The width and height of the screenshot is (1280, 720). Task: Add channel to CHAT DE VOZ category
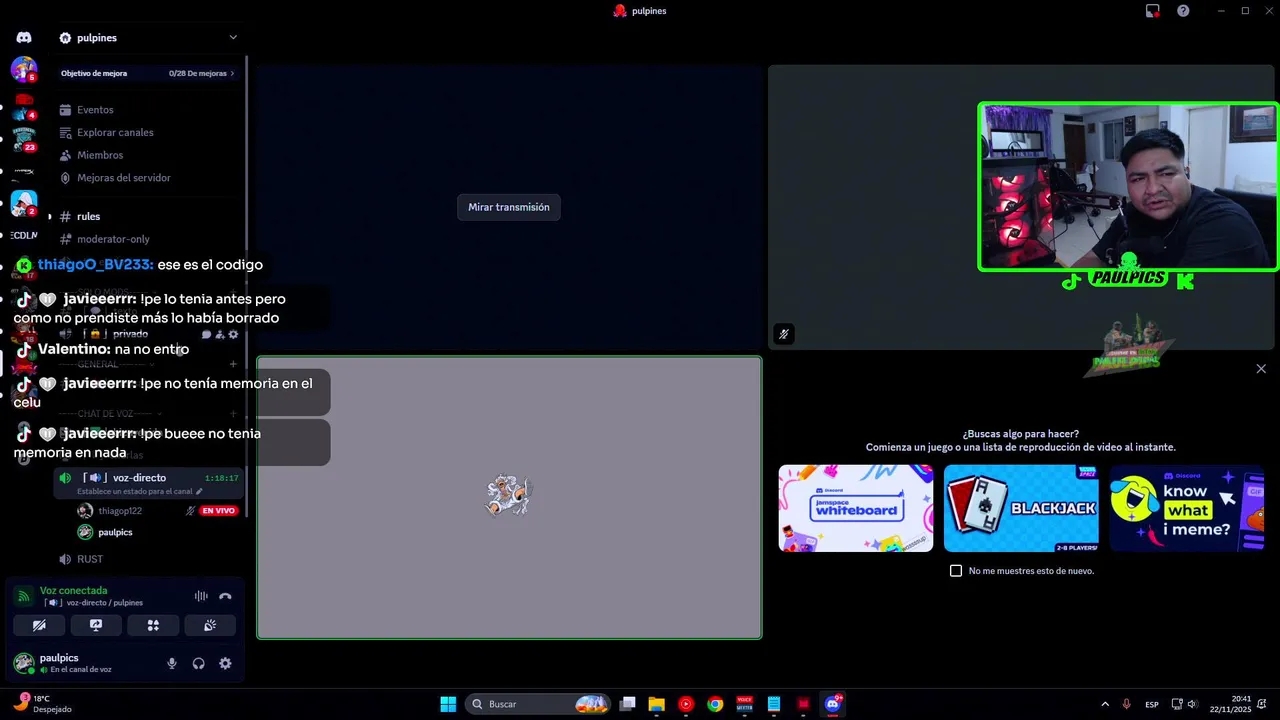[233, 413]
